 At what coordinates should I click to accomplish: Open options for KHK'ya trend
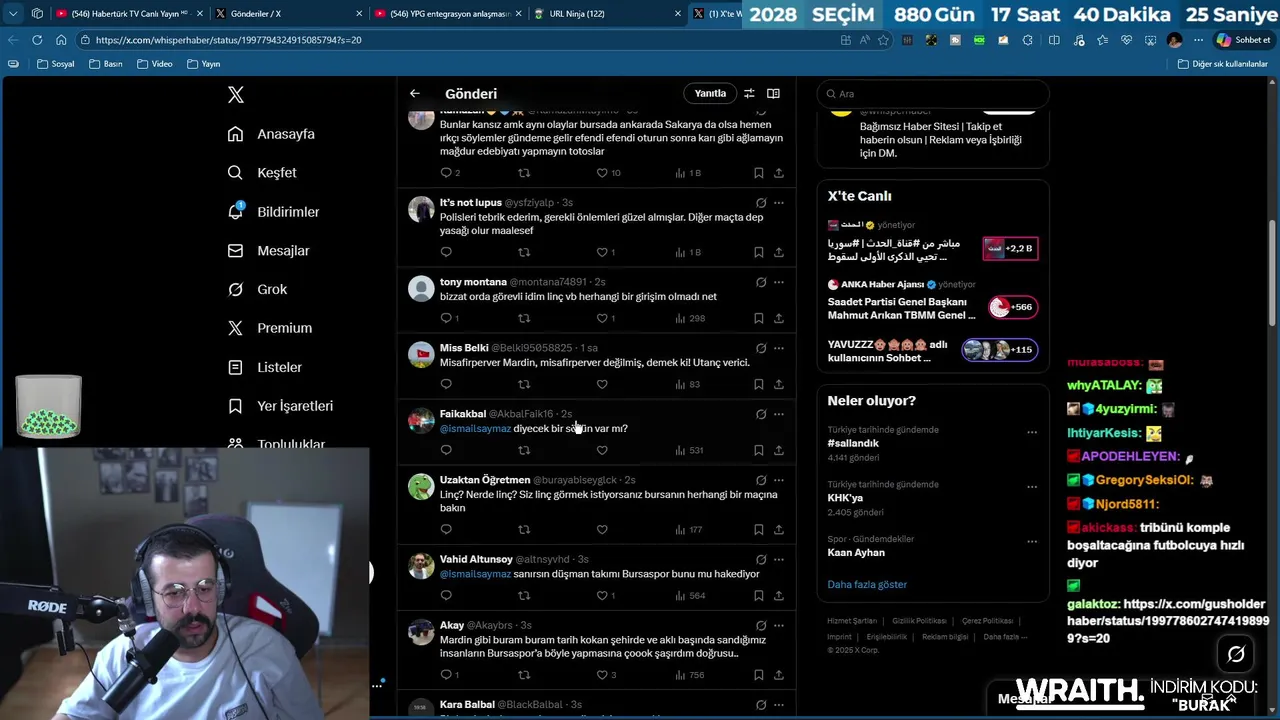1032,487
